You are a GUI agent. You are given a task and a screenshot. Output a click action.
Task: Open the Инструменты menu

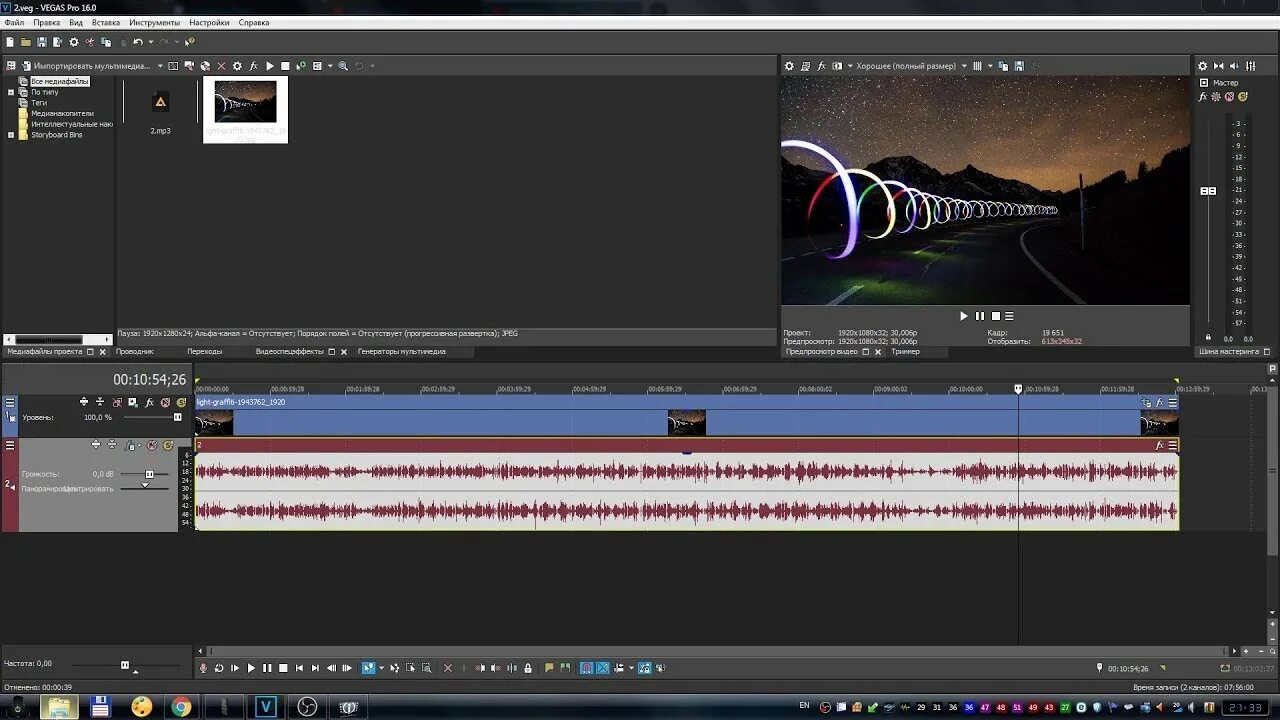pyautogui.click(x=155, y=22)
